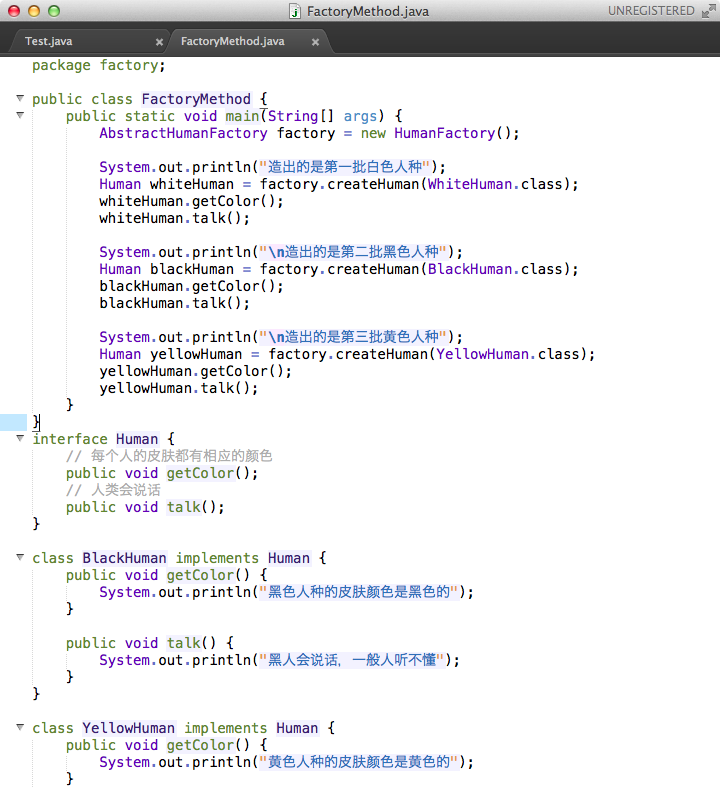Viewport: 720px width, 787px height.
Task: Click 'YellowHuman.class' argument
Action: point(507,354)
